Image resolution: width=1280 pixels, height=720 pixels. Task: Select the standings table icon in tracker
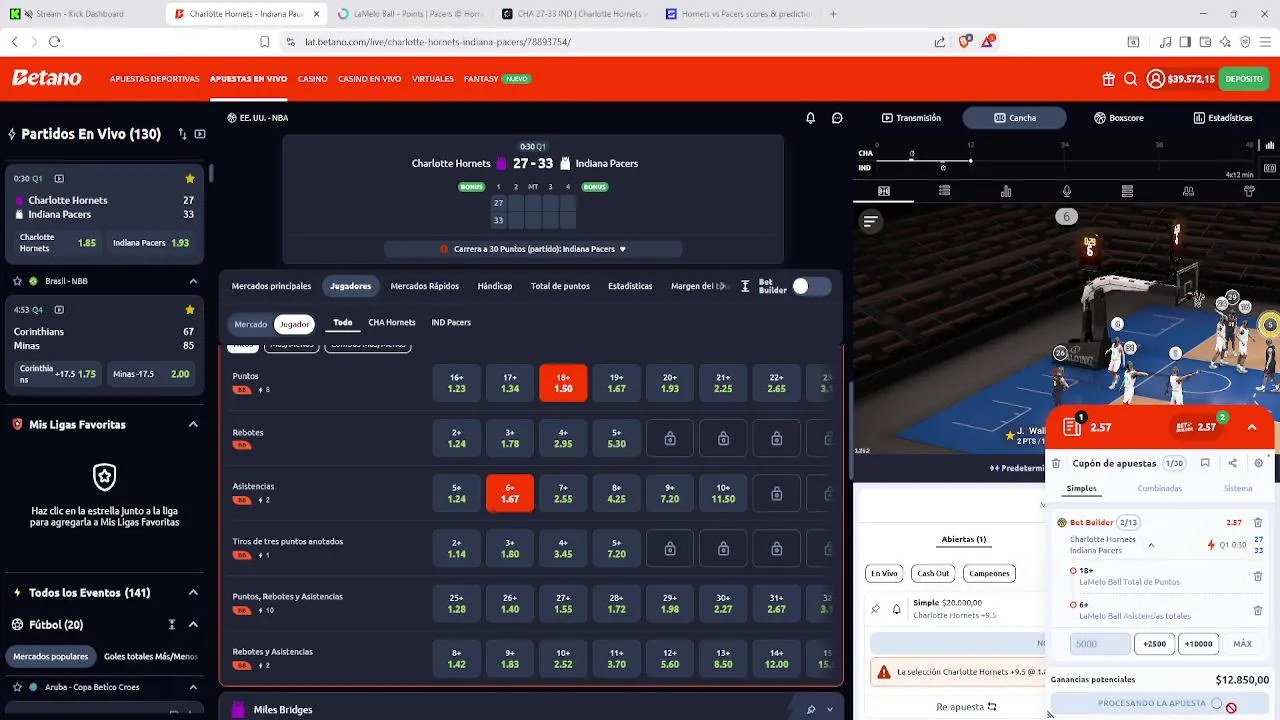click(1127, 191)
